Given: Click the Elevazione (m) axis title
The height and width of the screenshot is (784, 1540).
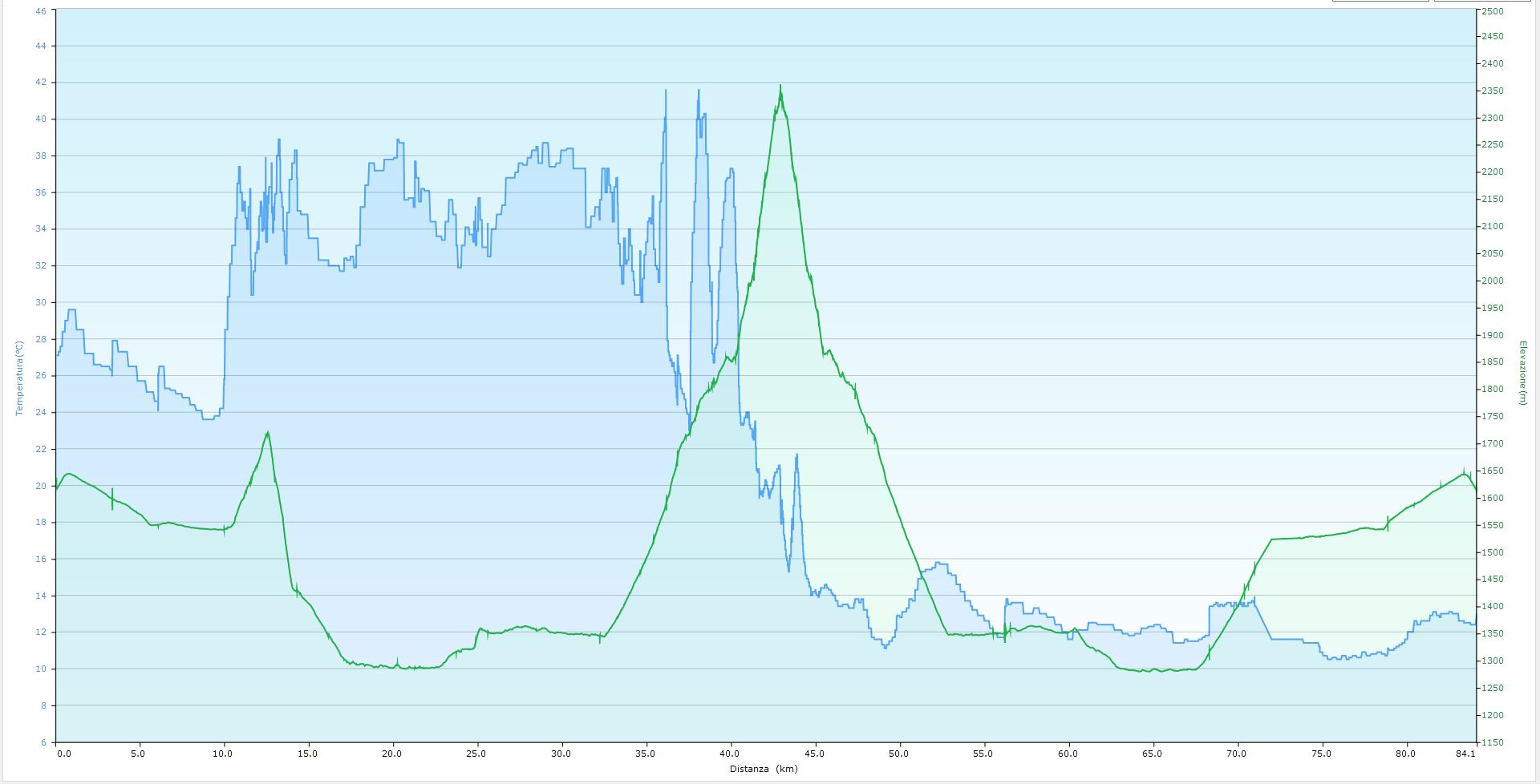Looking at the screenshot, I should (x=1522, y=373).
